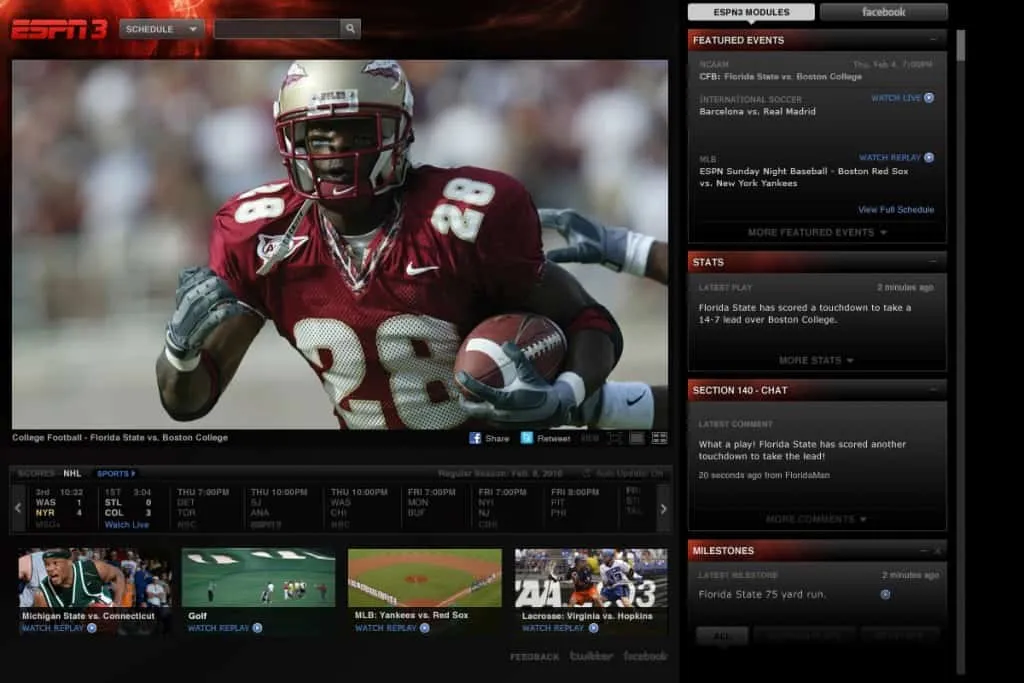Click play icon for Golf replay
The image size is (1024, 683).
click(257, 628)
